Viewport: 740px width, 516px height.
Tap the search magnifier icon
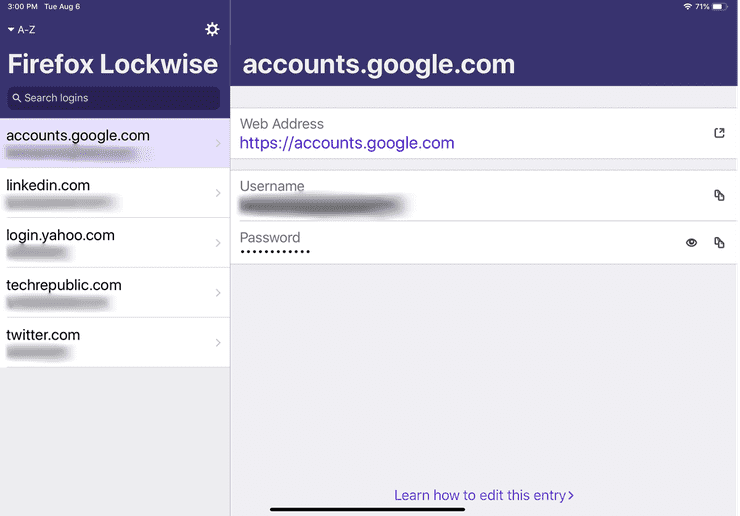click(x=17, y=98)
